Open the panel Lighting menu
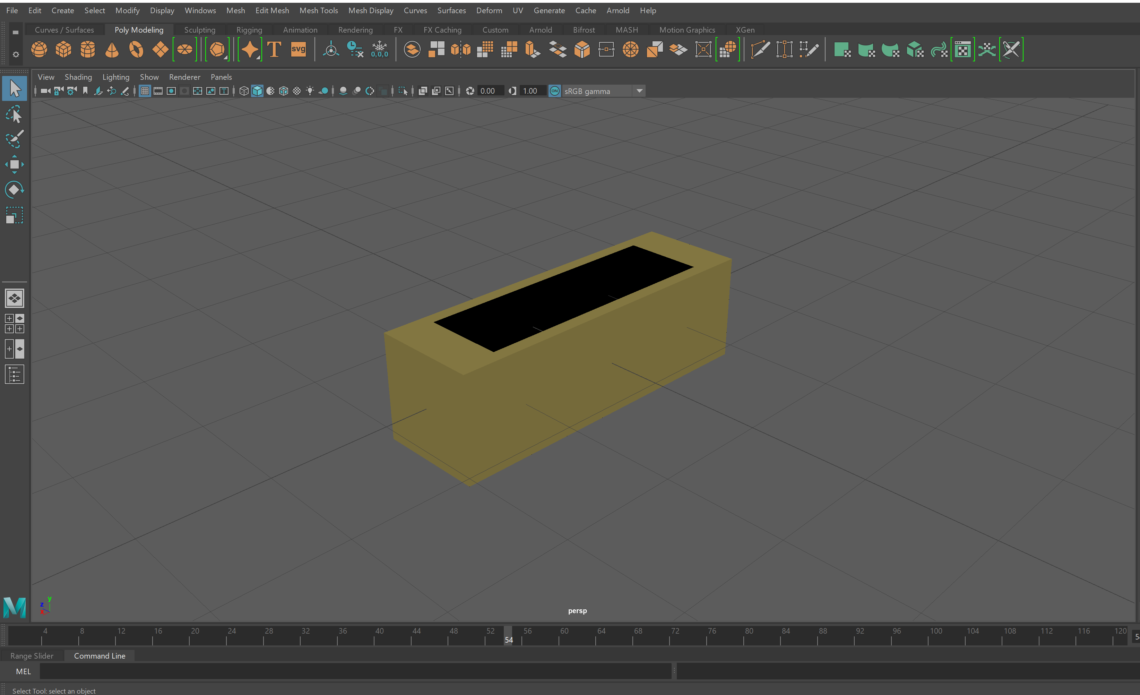 click(x=116, y=77)
